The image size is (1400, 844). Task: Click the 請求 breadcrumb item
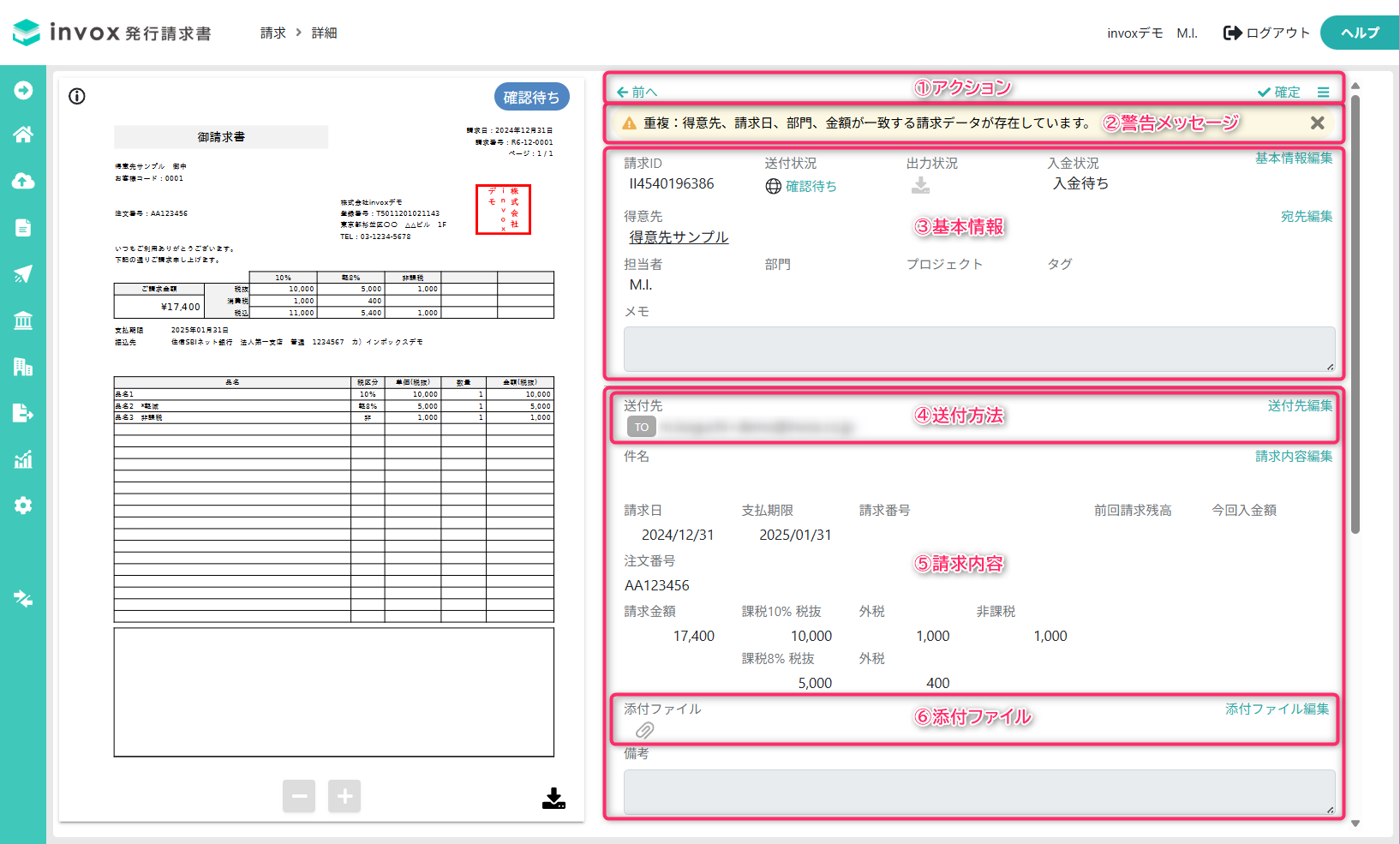point(273,33)
